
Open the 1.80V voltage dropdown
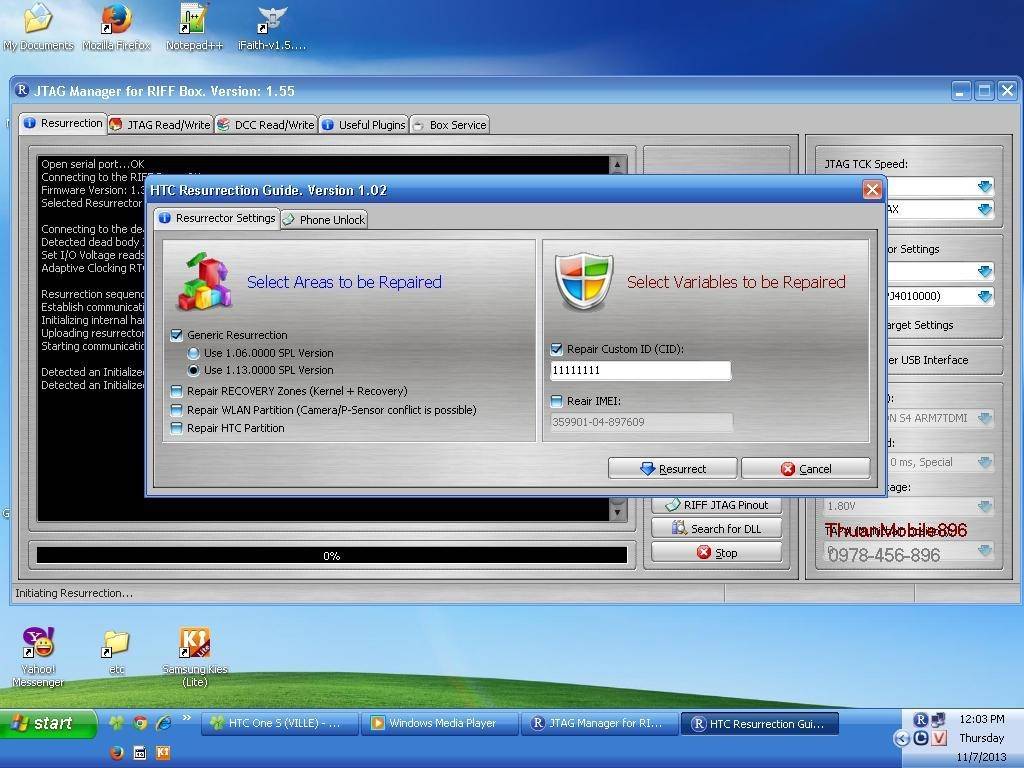(985, 506)
